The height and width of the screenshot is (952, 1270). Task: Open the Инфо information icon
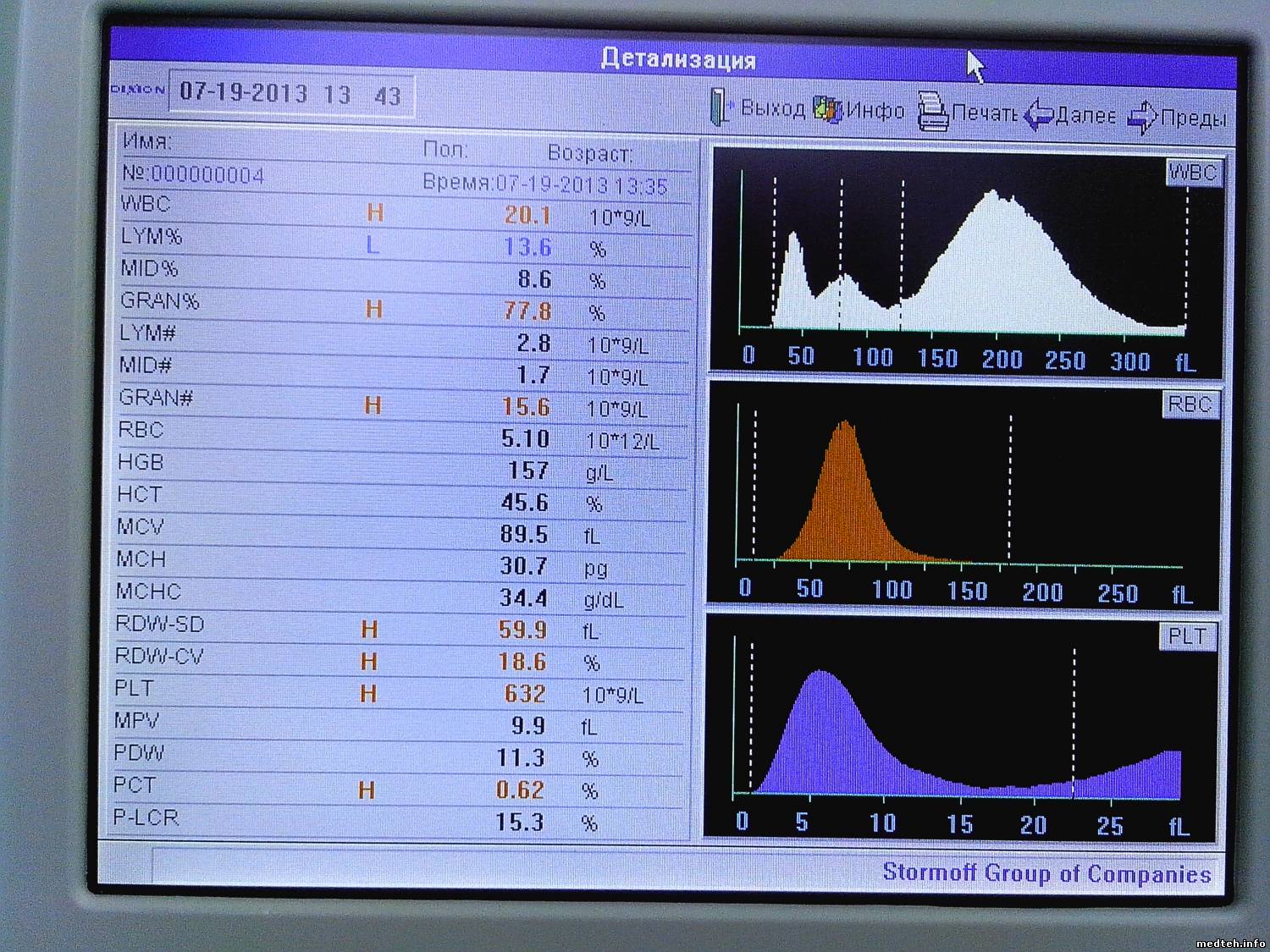(828, 110)
